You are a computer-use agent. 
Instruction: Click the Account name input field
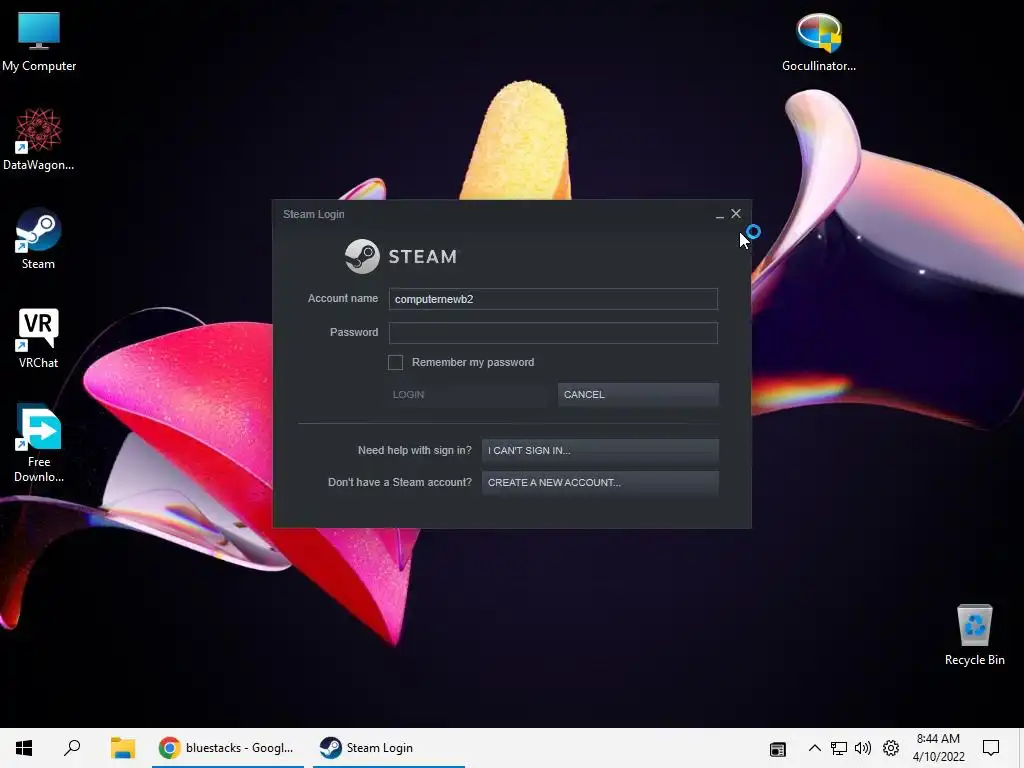(x=553, y=299)
